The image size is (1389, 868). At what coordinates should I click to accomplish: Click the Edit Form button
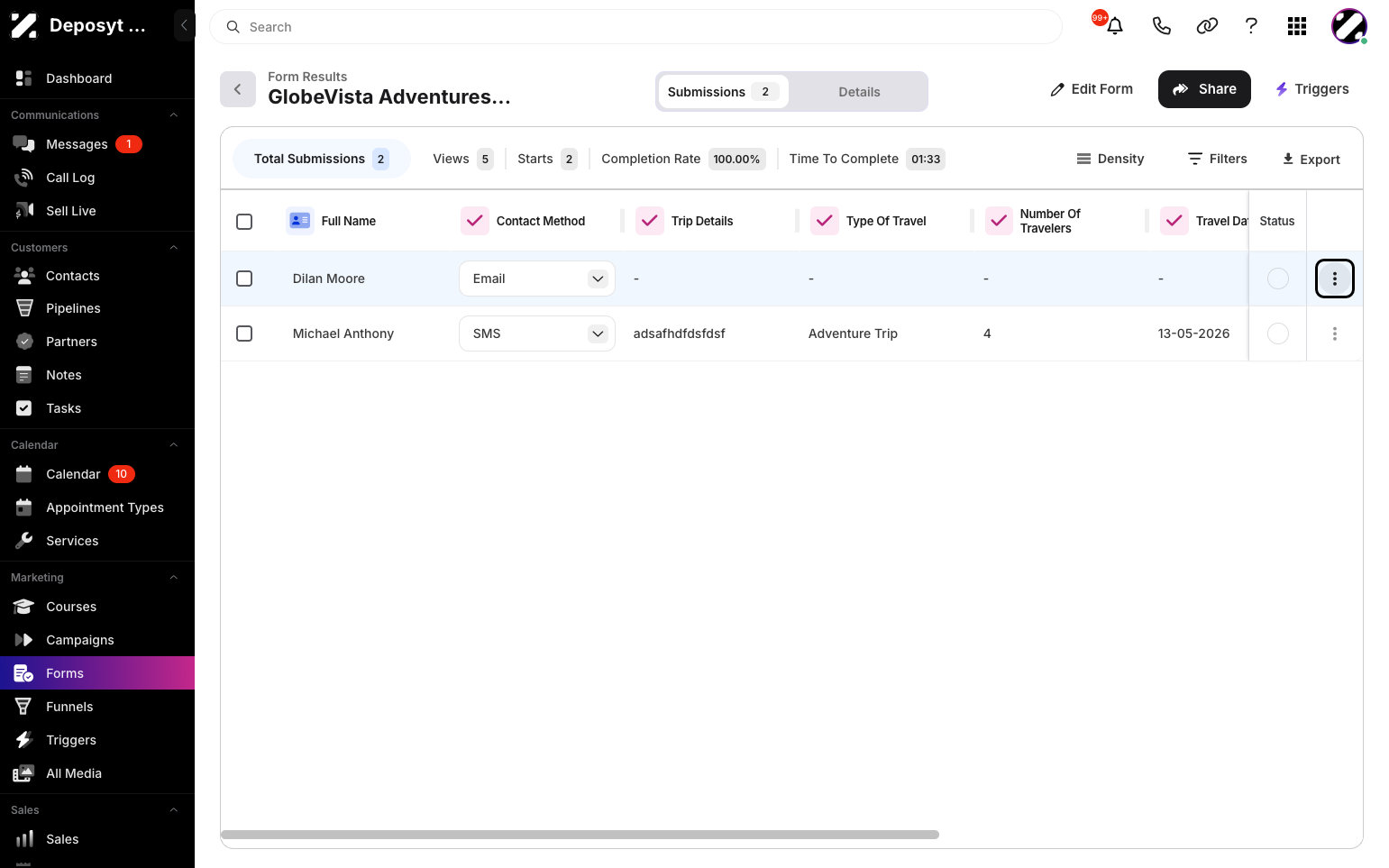[x=1092, y=89]
